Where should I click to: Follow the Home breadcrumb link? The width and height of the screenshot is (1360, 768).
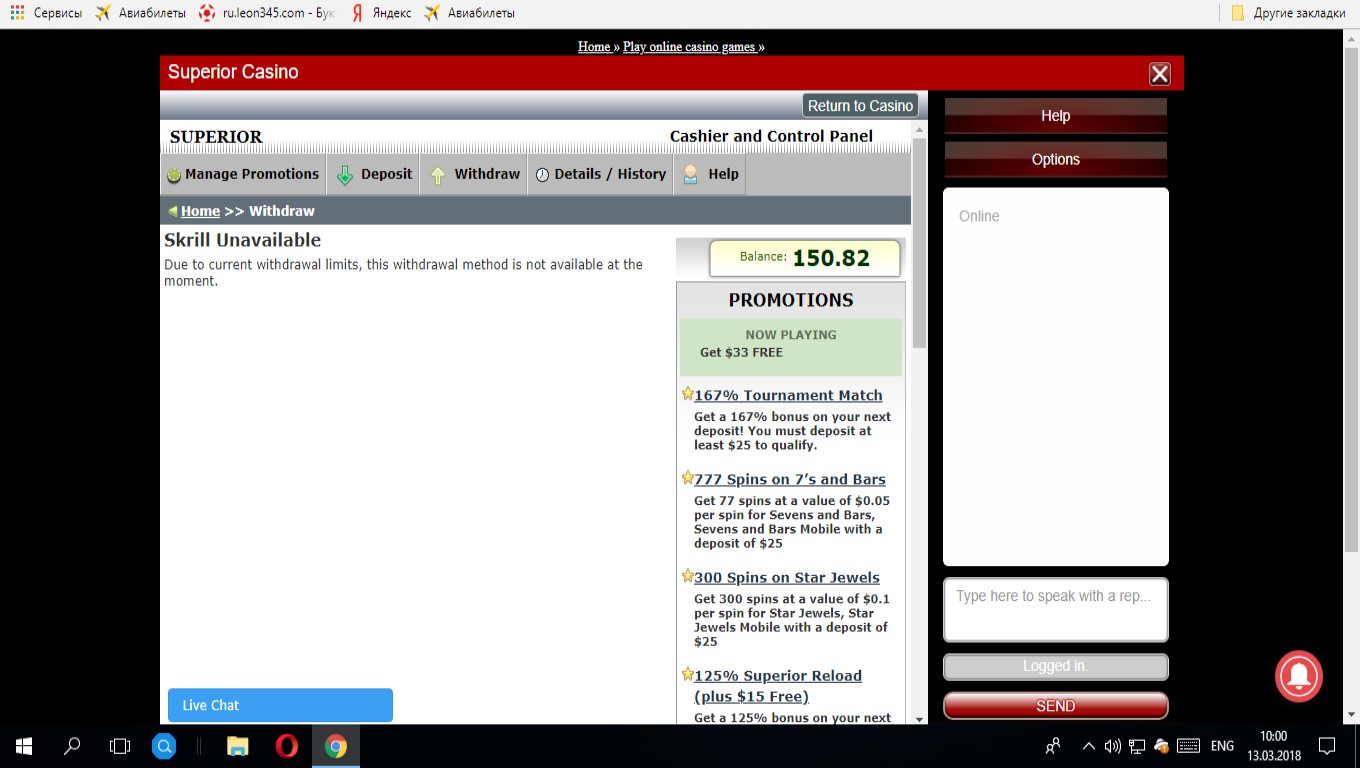[200, 211]
